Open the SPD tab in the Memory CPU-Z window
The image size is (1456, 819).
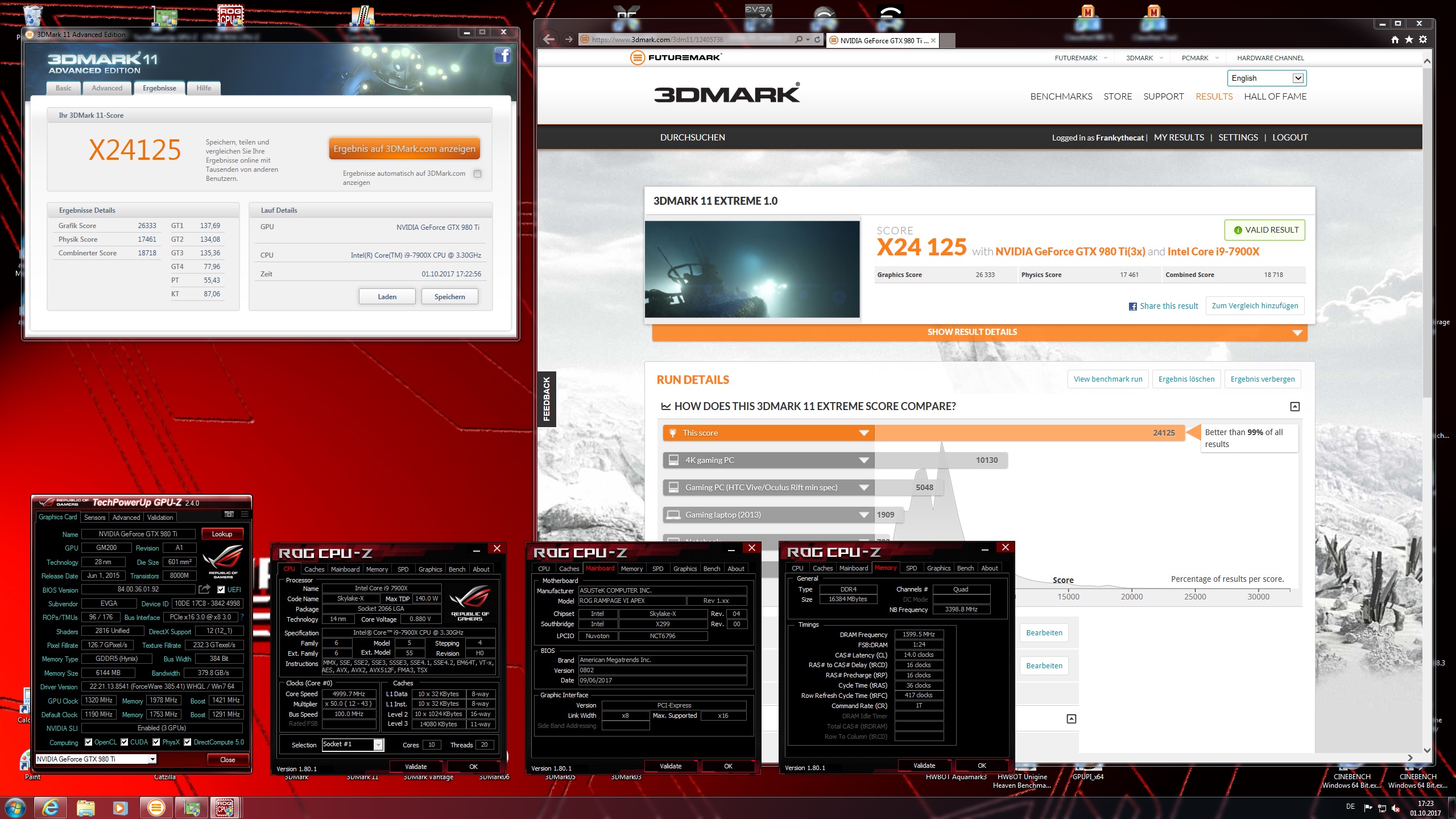tap(911, 568)
